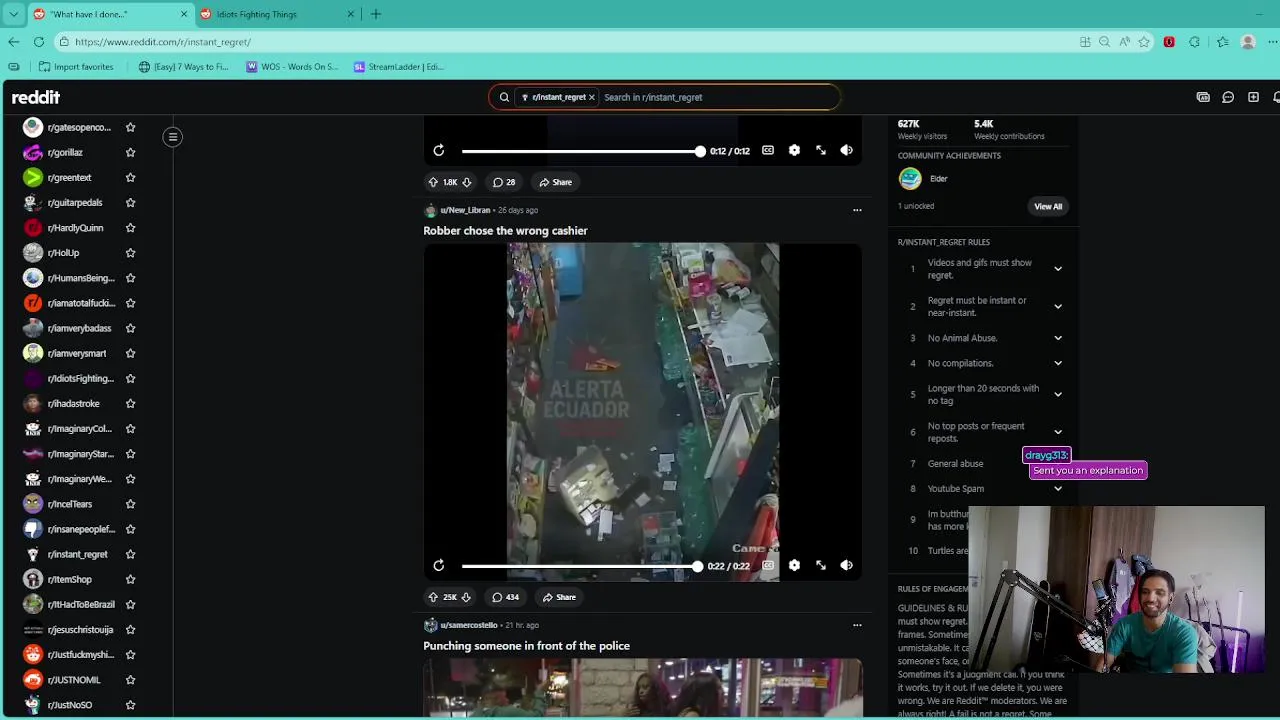Screen dimensions: 1280x720
Task: Open the 28 comments button
Action: coord(504,182)
